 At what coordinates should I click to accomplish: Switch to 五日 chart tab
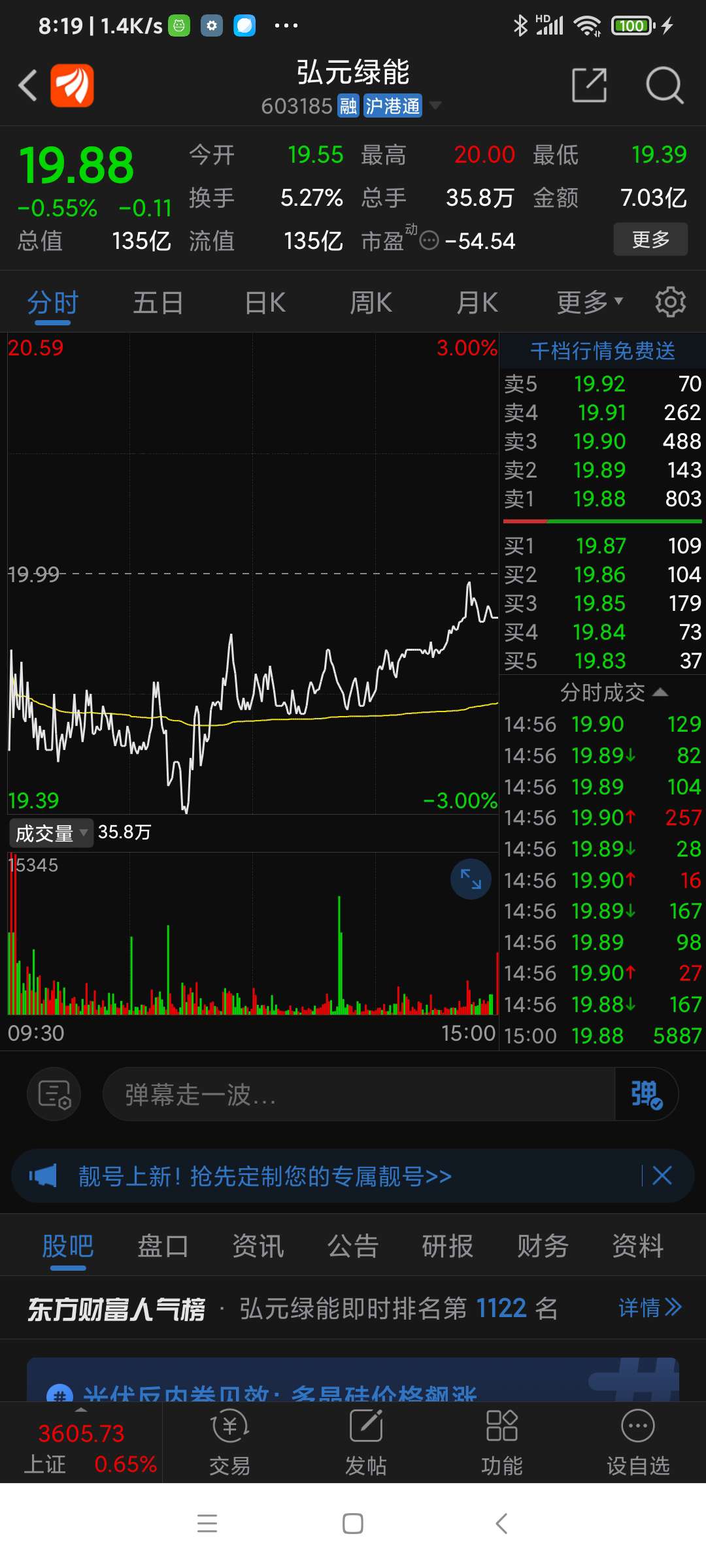coord(158,302)
